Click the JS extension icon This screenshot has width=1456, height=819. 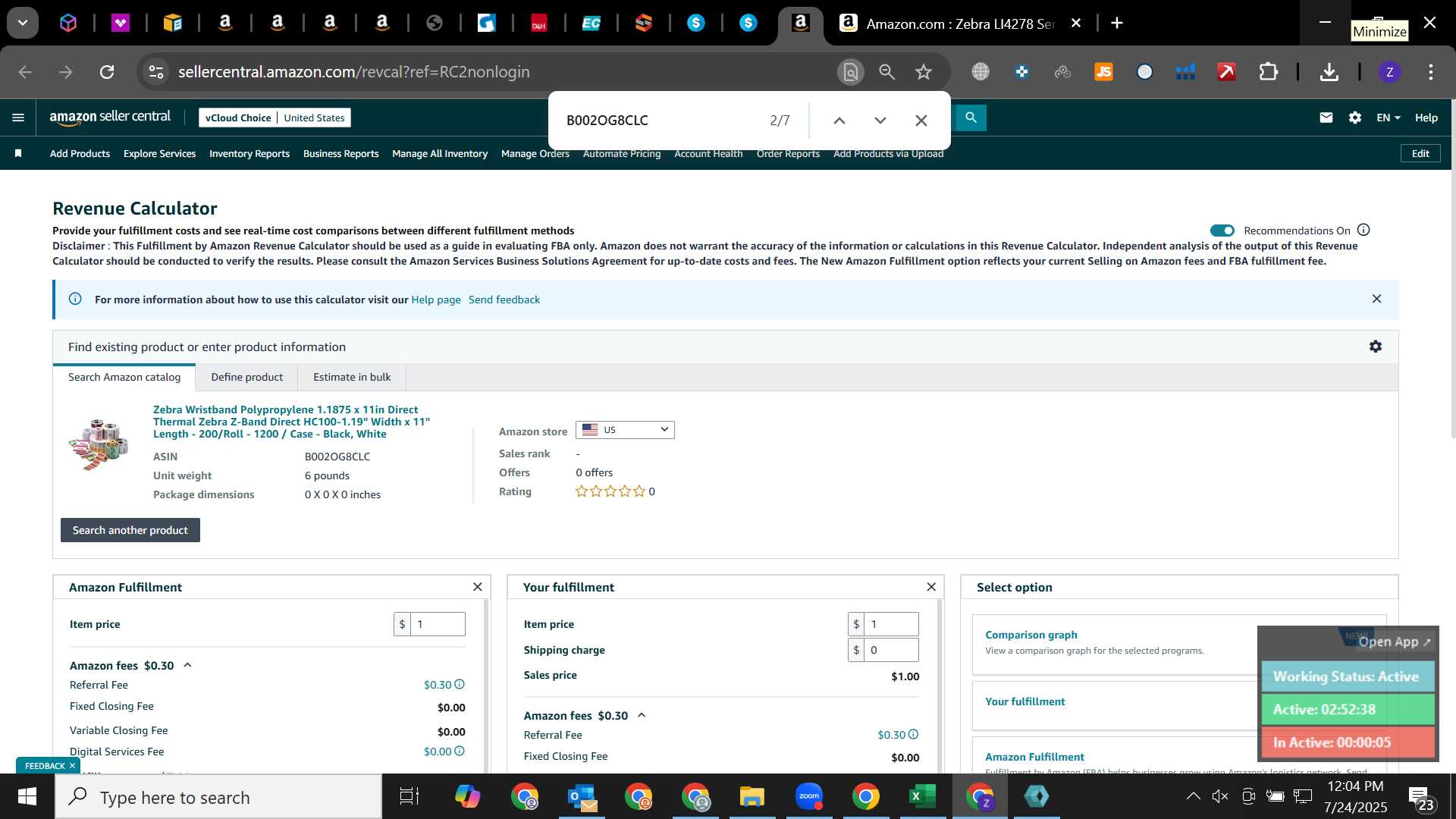tap(1103, 72)
